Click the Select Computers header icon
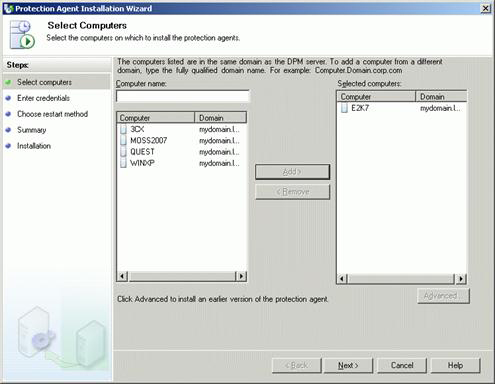Viewport: 495px width, 384px height. (x=22, y=34)
